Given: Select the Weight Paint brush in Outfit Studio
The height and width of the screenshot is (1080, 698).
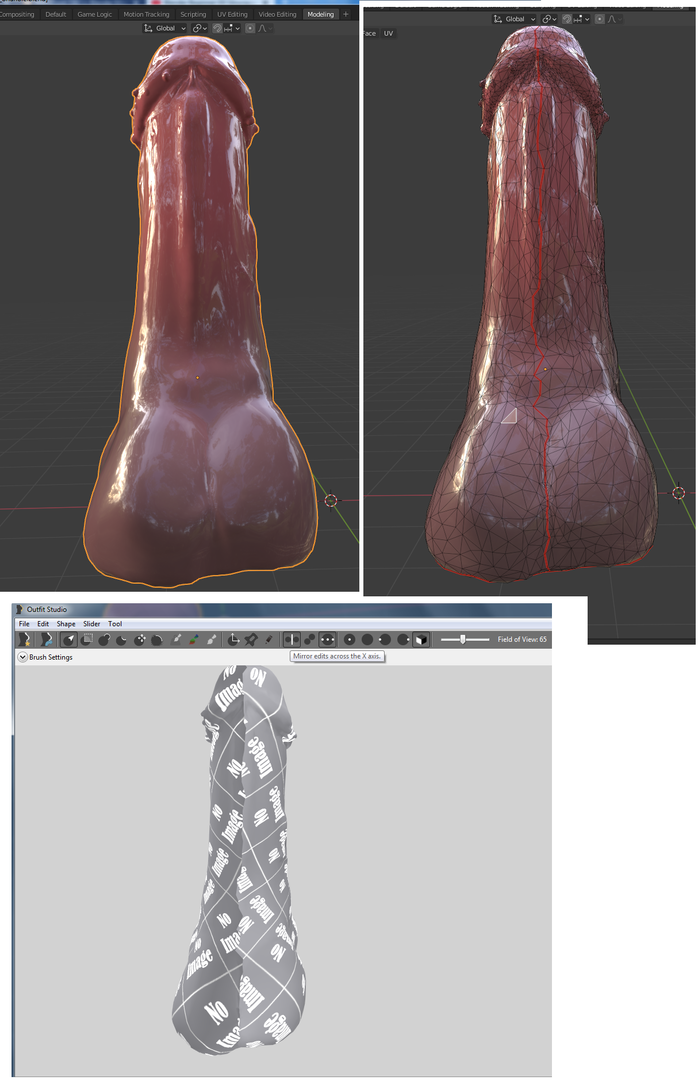Looking at the screenshot, I should pyautogui.click(x=176, y=640).
